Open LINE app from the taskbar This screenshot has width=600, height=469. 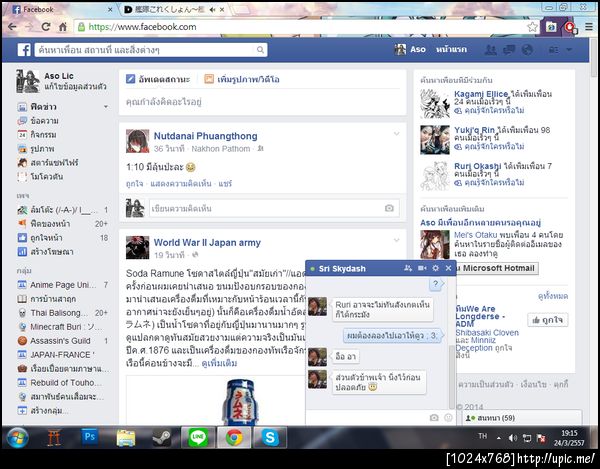[x=198, y=437]
